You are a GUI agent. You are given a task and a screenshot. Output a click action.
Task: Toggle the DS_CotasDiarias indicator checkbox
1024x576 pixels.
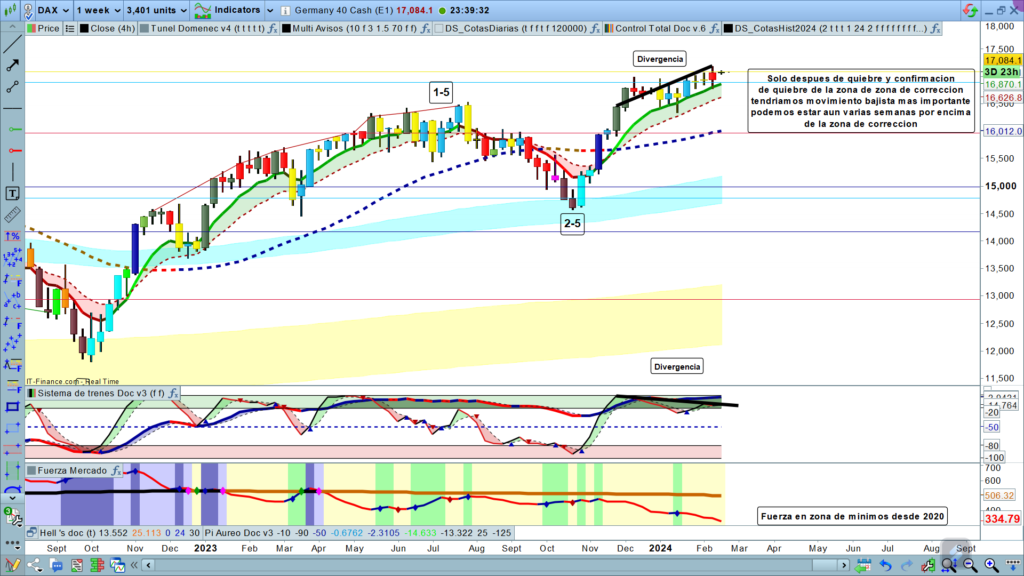pyautogui.click(x=438, y=29)
